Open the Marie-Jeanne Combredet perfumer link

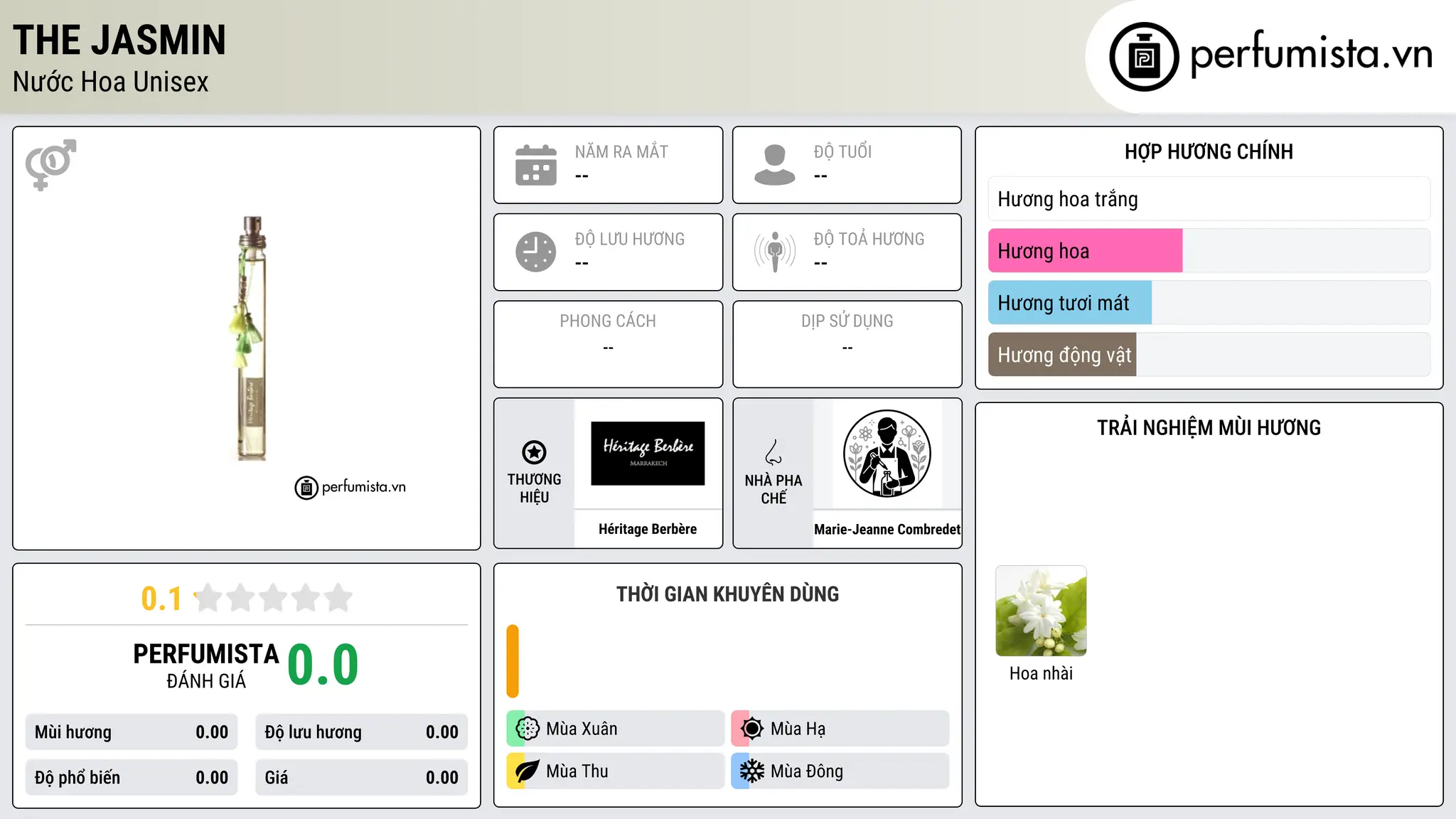887,529
